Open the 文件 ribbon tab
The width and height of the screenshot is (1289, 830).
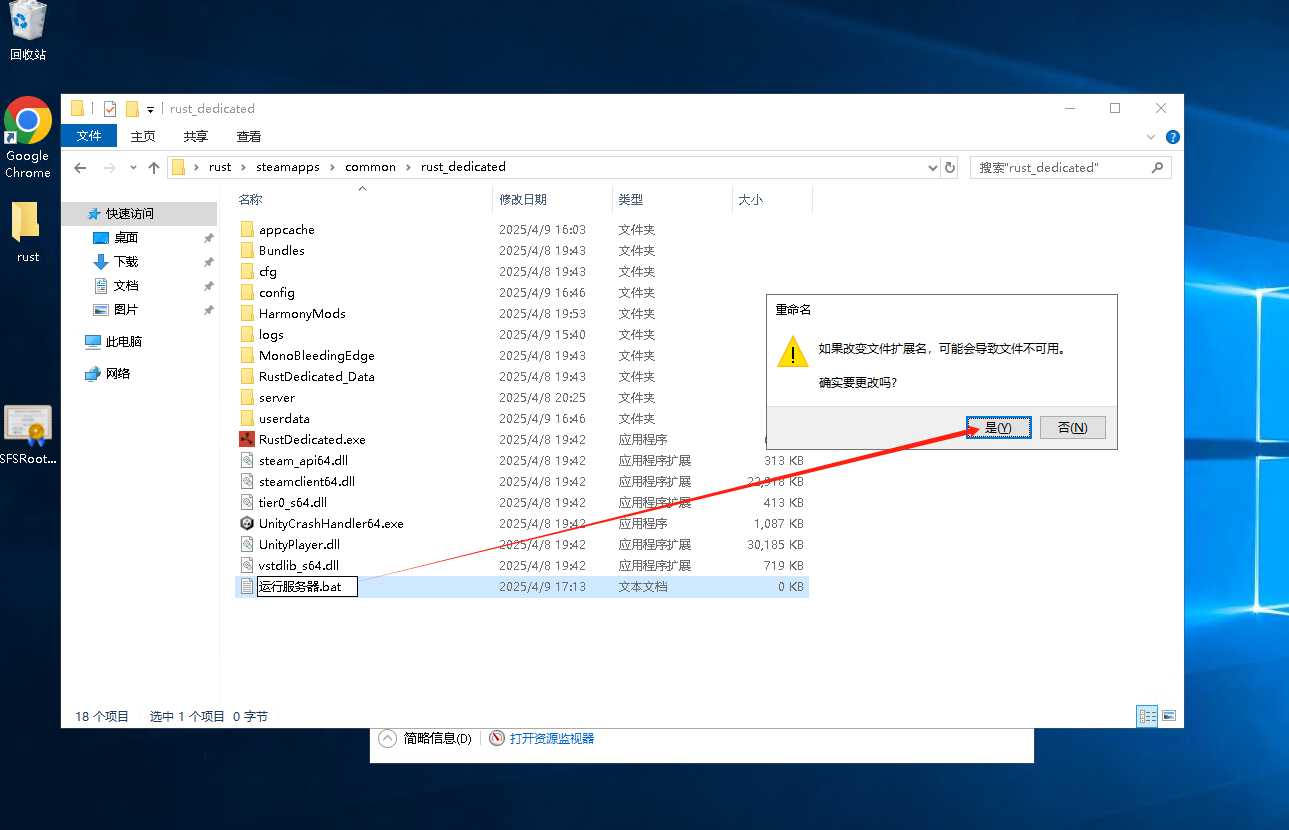point(89,136)
